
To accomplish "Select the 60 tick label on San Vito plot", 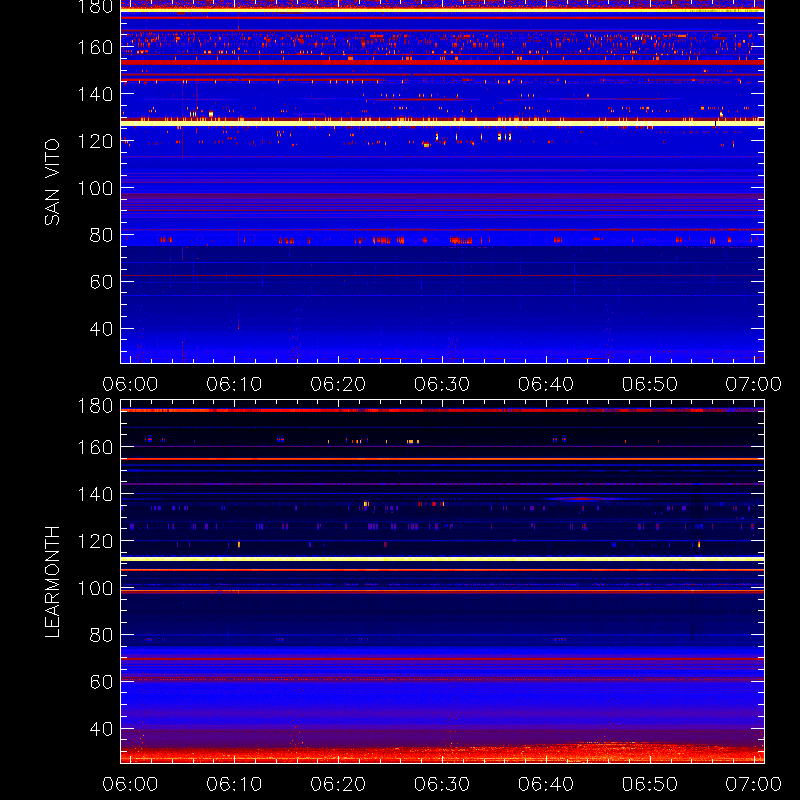I will pyautogui.click(x=101, y=282).
